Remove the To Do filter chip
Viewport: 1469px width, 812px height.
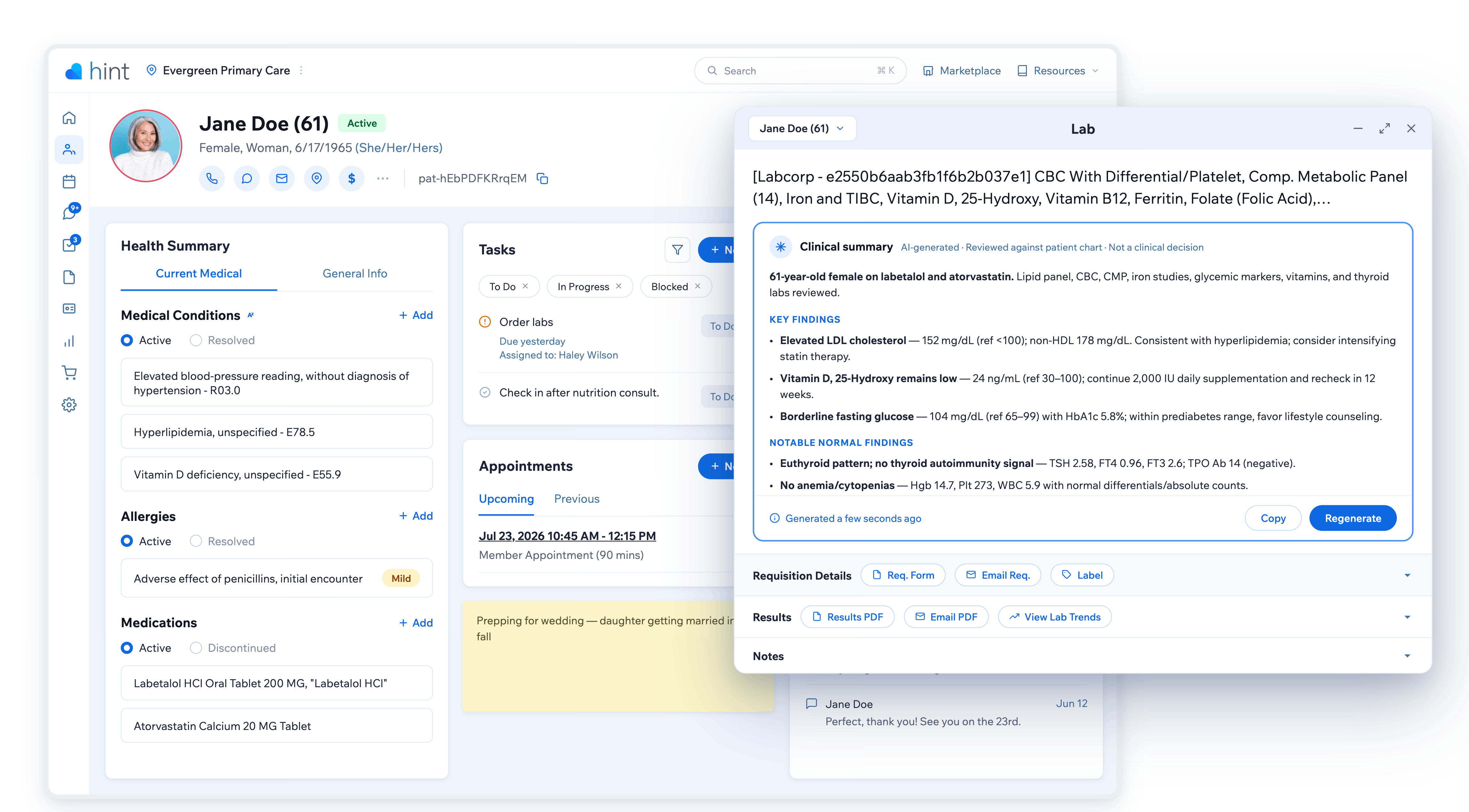(525, 286)
